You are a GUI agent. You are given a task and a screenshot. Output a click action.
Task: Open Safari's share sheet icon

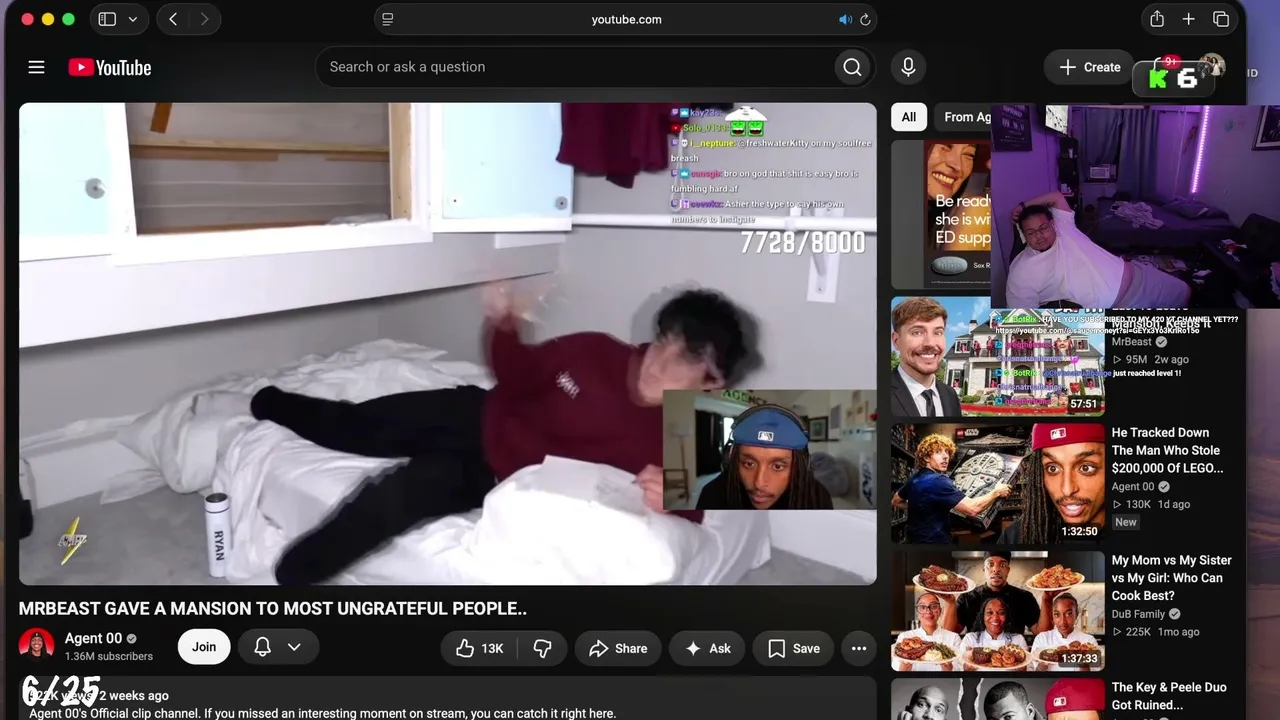tap(1157, 19)
